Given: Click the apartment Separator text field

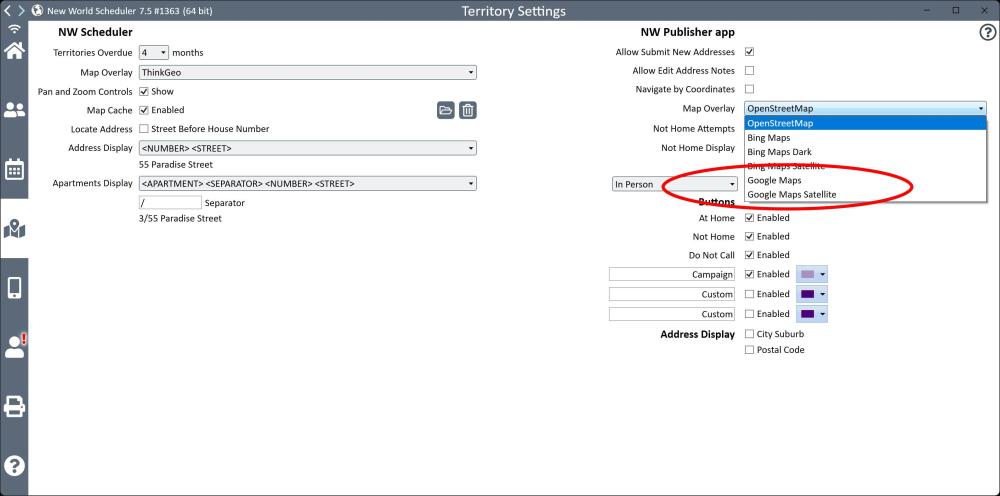Looking at the screenshot, I should (170, 203).
